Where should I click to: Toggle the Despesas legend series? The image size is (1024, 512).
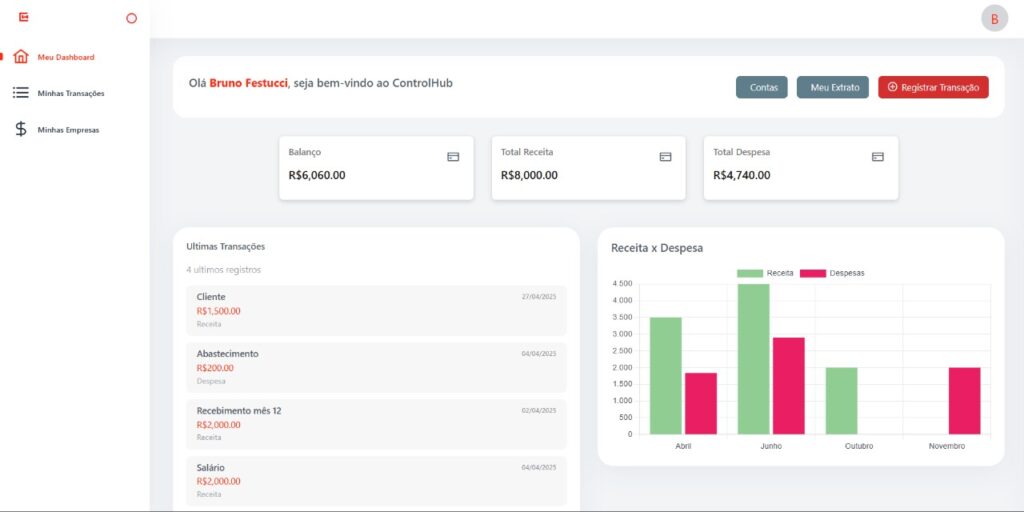(832, 273)
